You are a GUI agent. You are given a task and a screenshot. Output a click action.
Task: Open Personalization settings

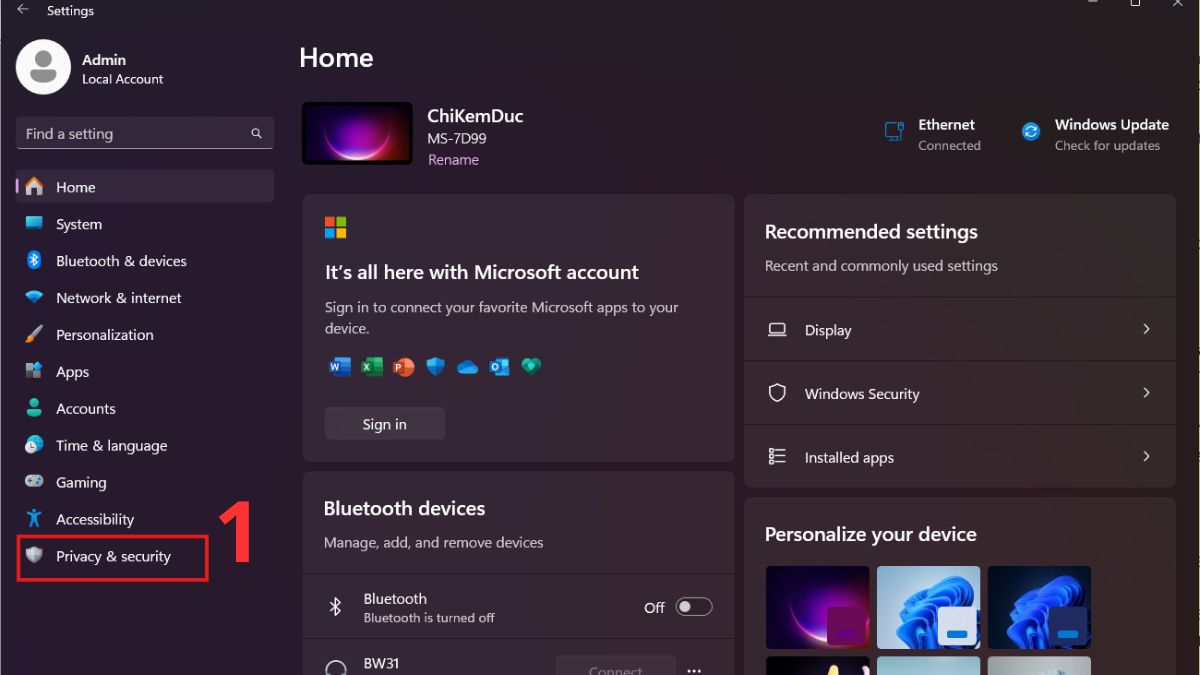pyautogui.click(x=103, y=334)
